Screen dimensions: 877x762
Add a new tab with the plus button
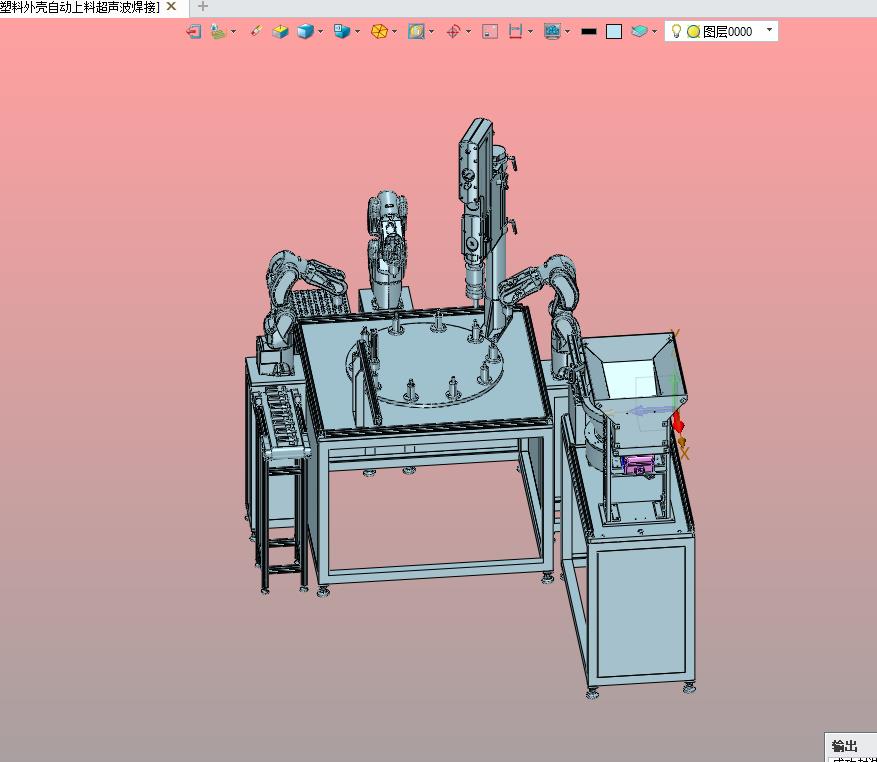tap(203, 7)
